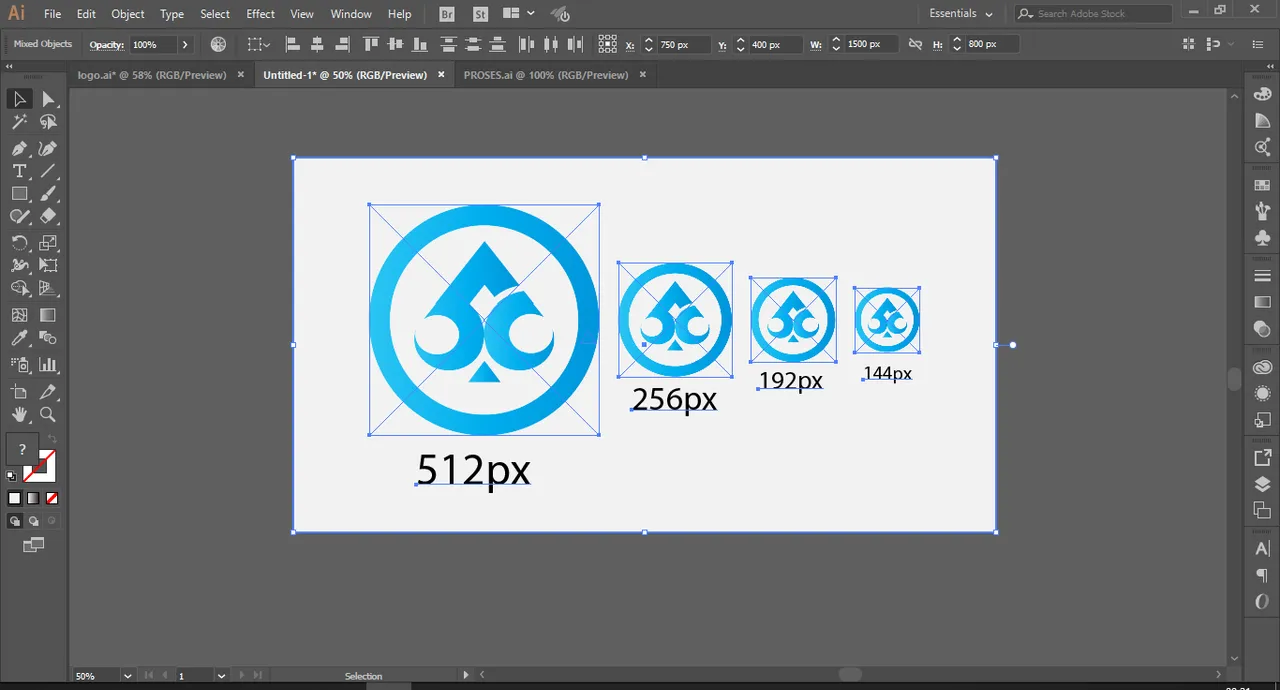Image resolution: width=1280 pixels, height=690 pixels.
Task: Select the Line Segment tool
Action: pyautogui.click(x=48, y=171)
